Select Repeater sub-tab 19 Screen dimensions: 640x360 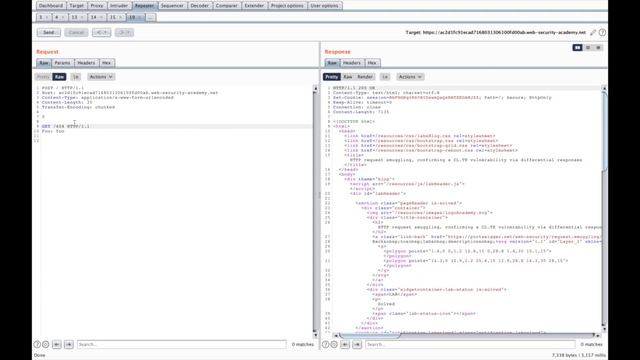pyautogui.click(x=135, y=17)
